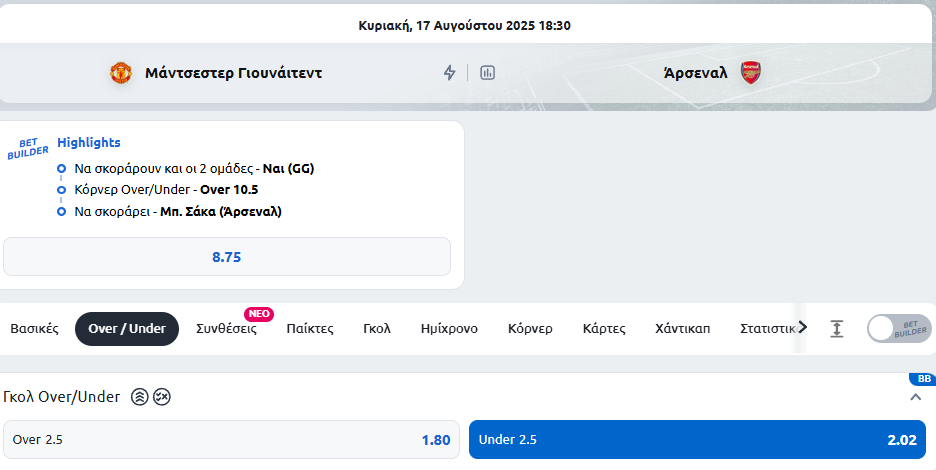Click the Άρσεναλ team name

point(695,73)
